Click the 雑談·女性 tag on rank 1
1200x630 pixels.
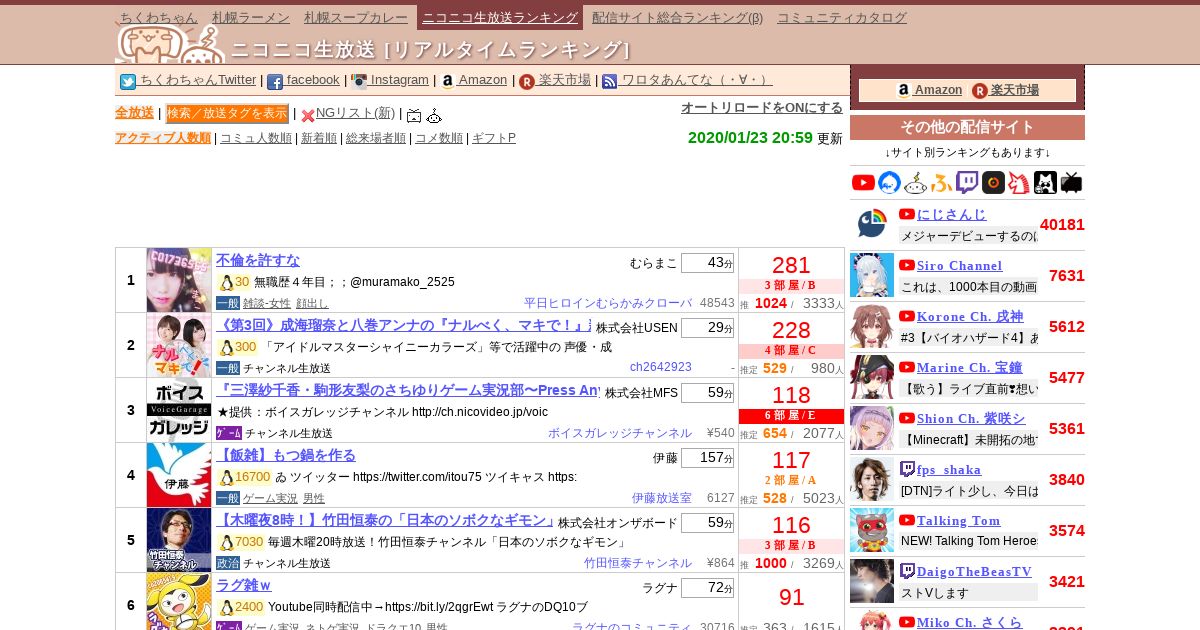pyautogui.click(x=267, y=303)
